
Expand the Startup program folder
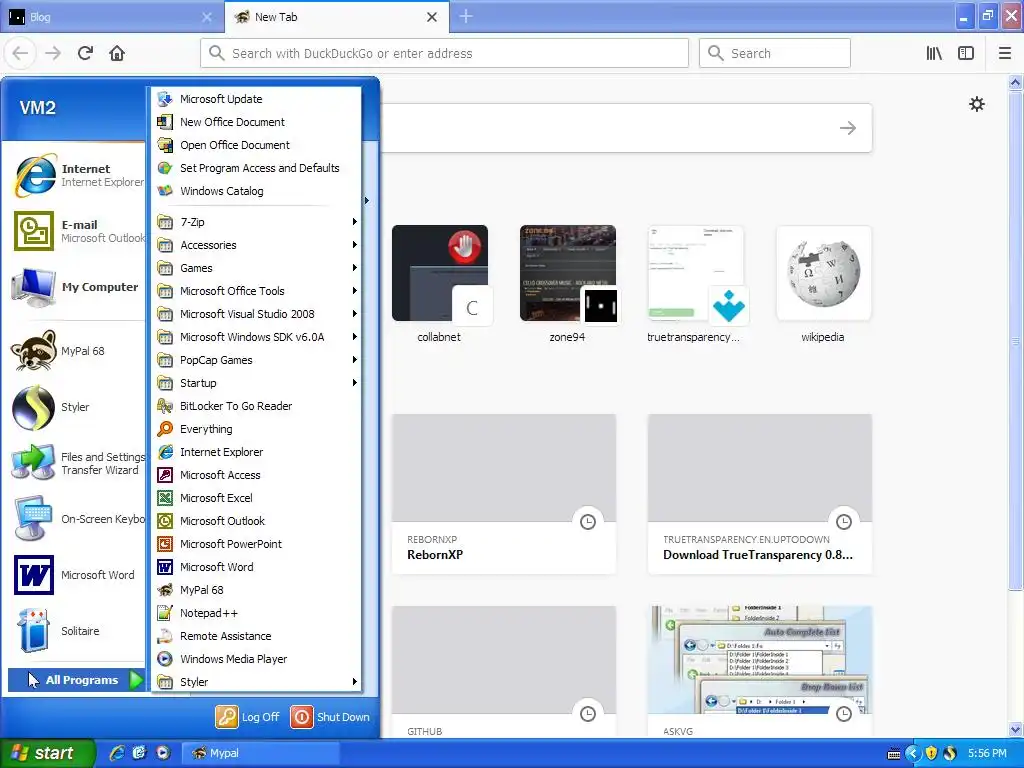point(257,383)
